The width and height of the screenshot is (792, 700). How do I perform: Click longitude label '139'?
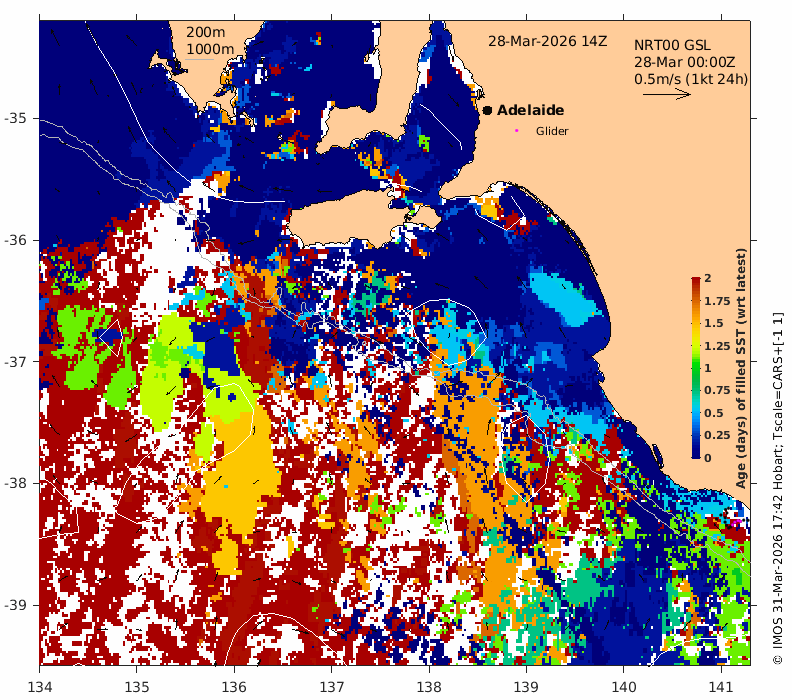(x=526, y=687)
